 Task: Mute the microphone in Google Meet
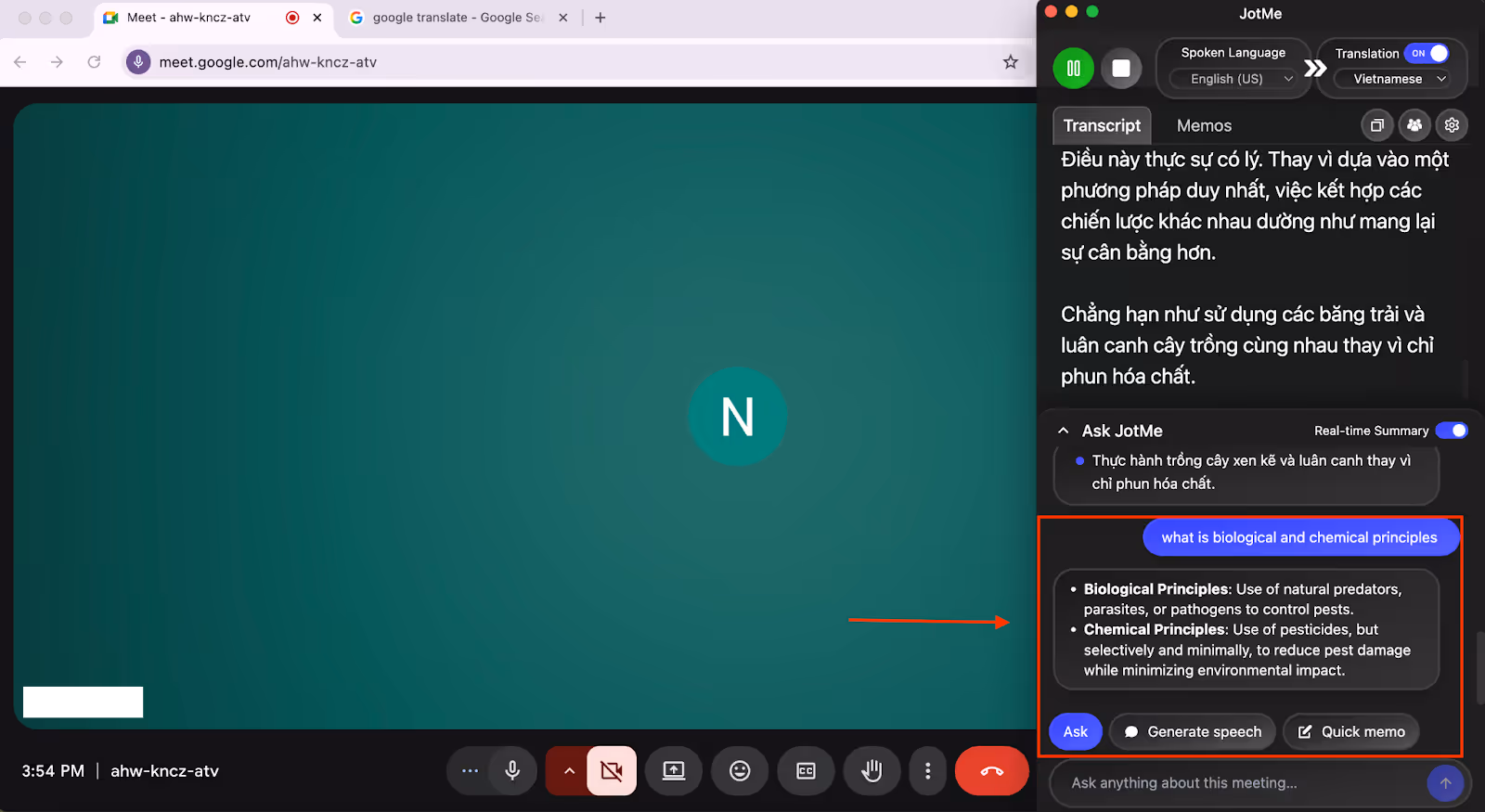tap(512, 771)
